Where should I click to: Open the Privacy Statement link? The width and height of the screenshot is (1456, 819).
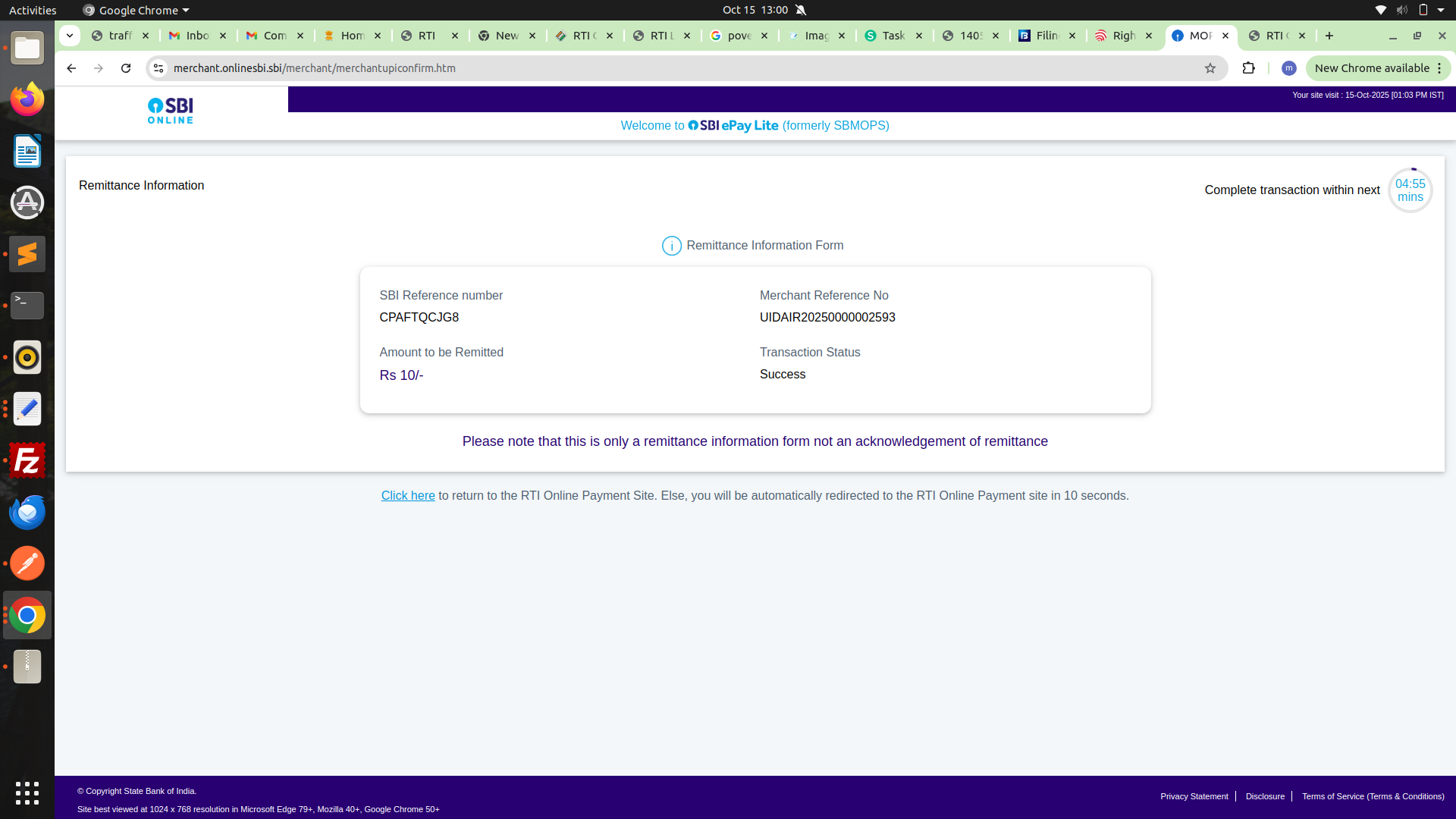[1194, 796]
